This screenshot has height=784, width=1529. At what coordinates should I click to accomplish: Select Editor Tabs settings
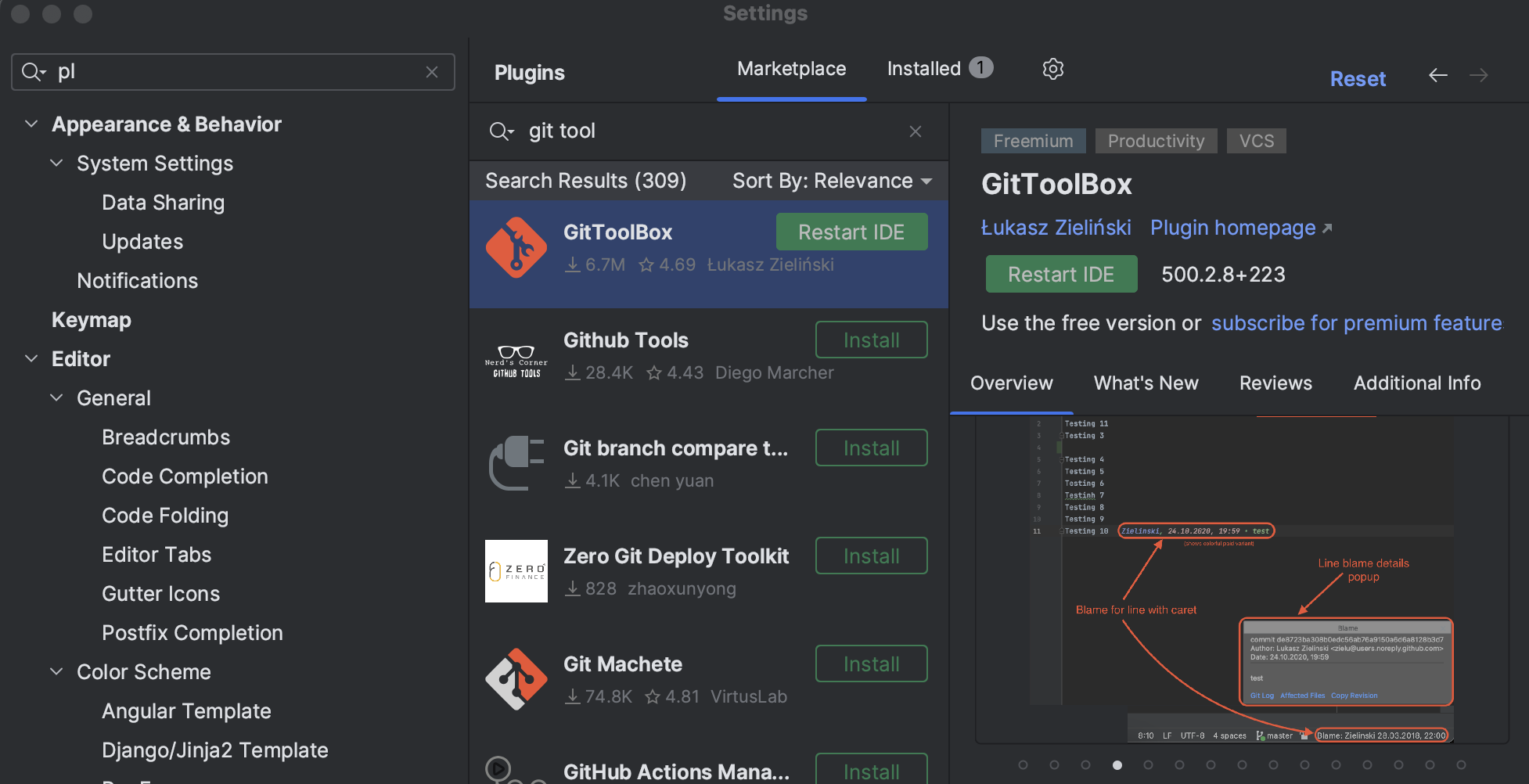click(156, 555)
